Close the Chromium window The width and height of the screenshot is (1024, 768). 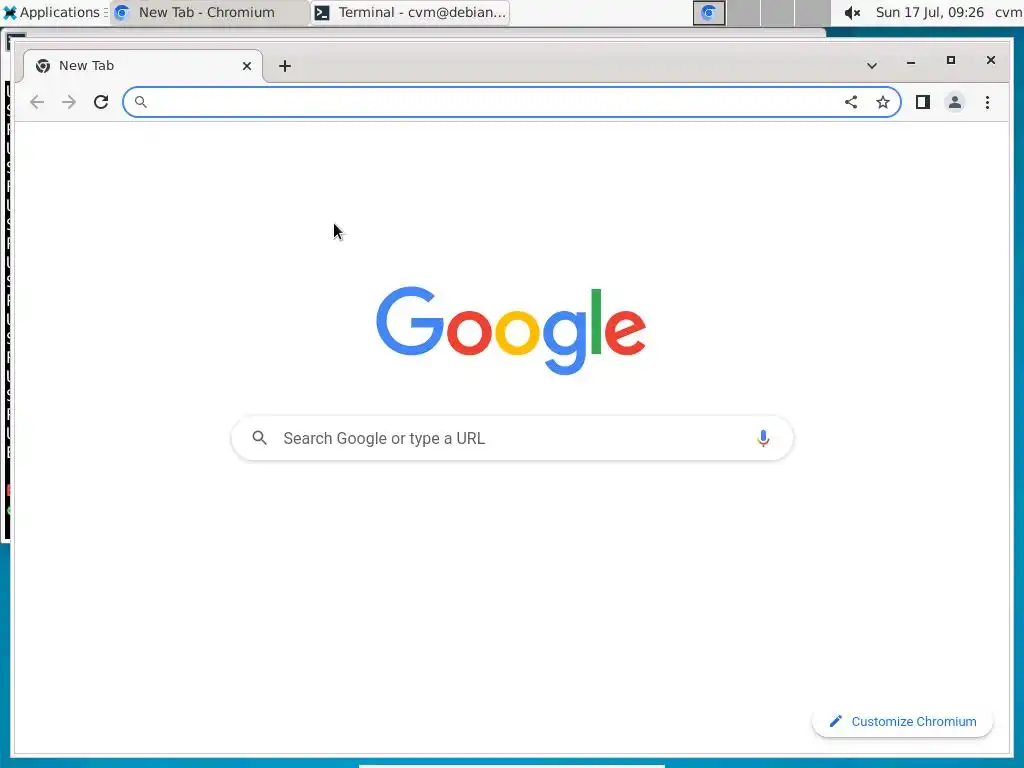991,61
